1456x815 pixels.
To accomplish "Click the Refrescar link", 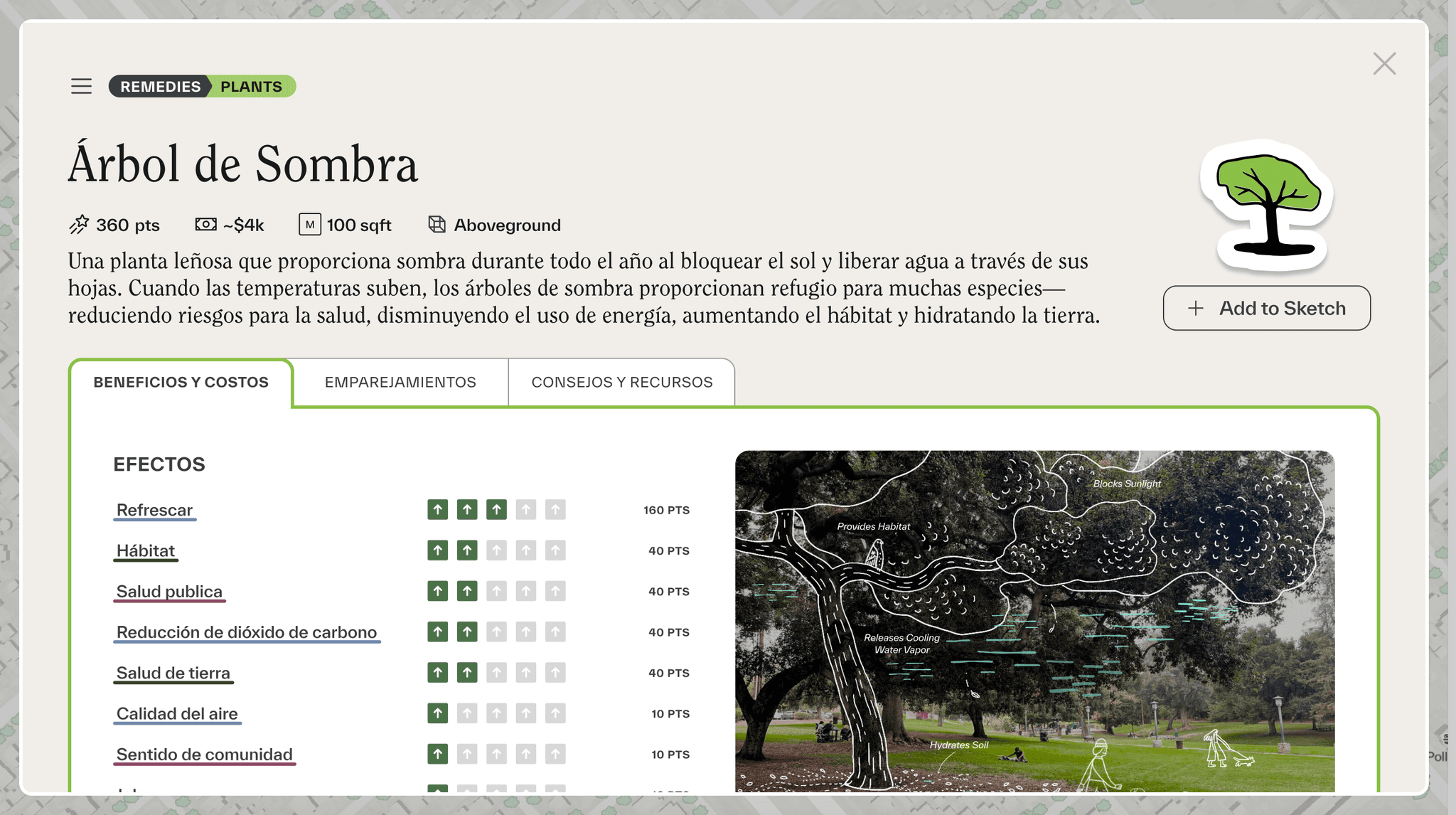I will point(154,509).
